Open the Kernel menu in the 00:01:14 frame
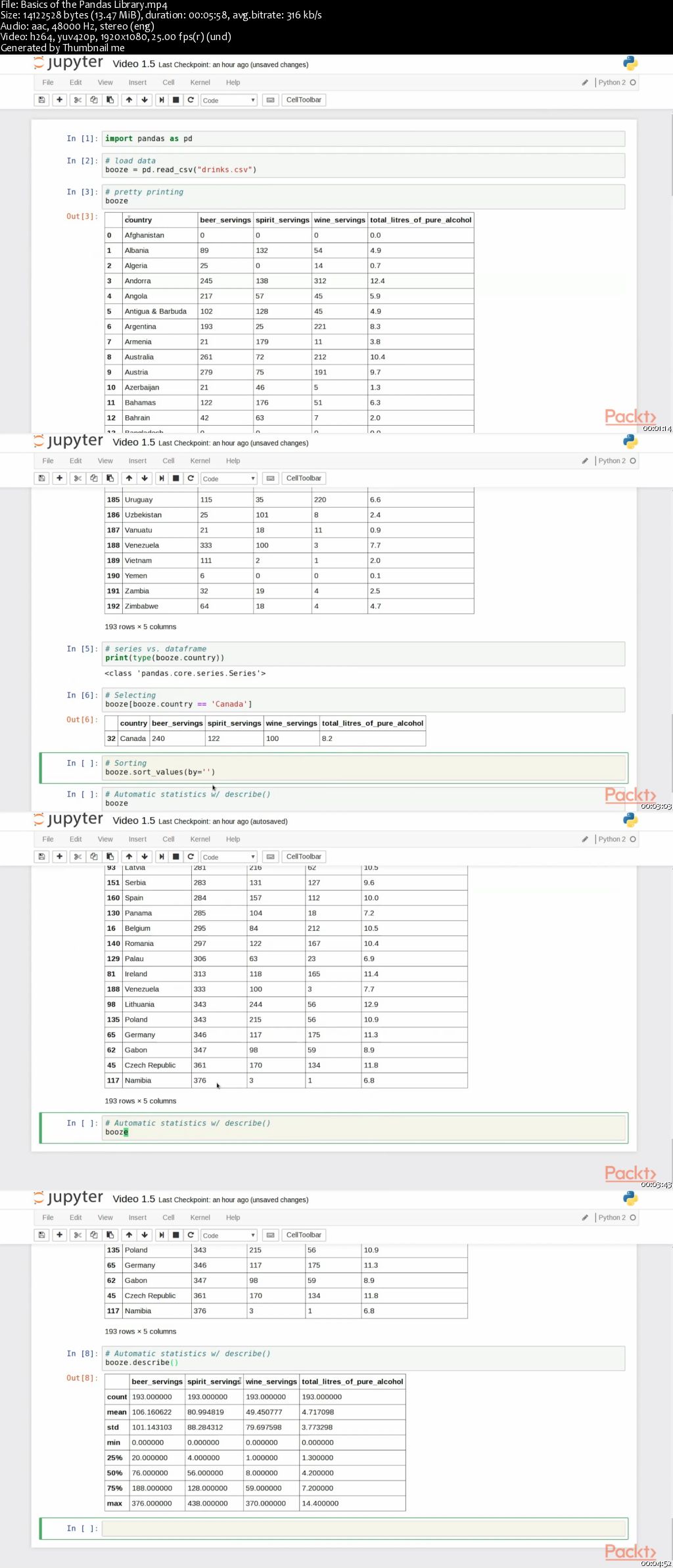Image resolution: width=673 pixels, height=1568 pixels. pyautogui.click(x=200, y=83)
